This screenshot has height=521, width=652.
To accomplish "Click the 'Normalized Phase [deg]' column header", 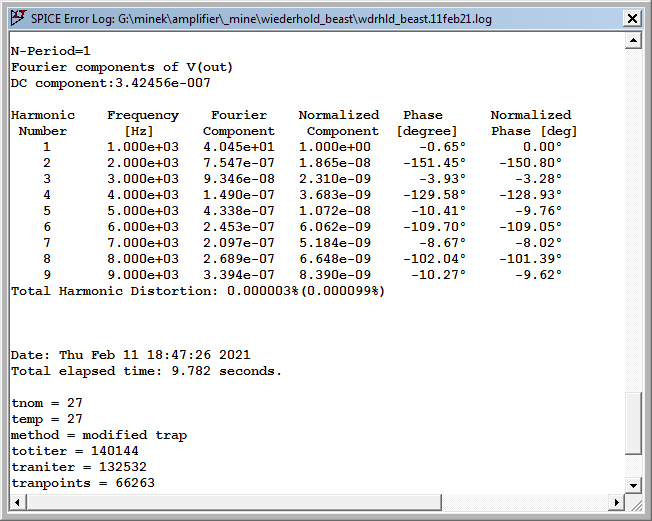I will pyautogui.click(x=534, y=123).
